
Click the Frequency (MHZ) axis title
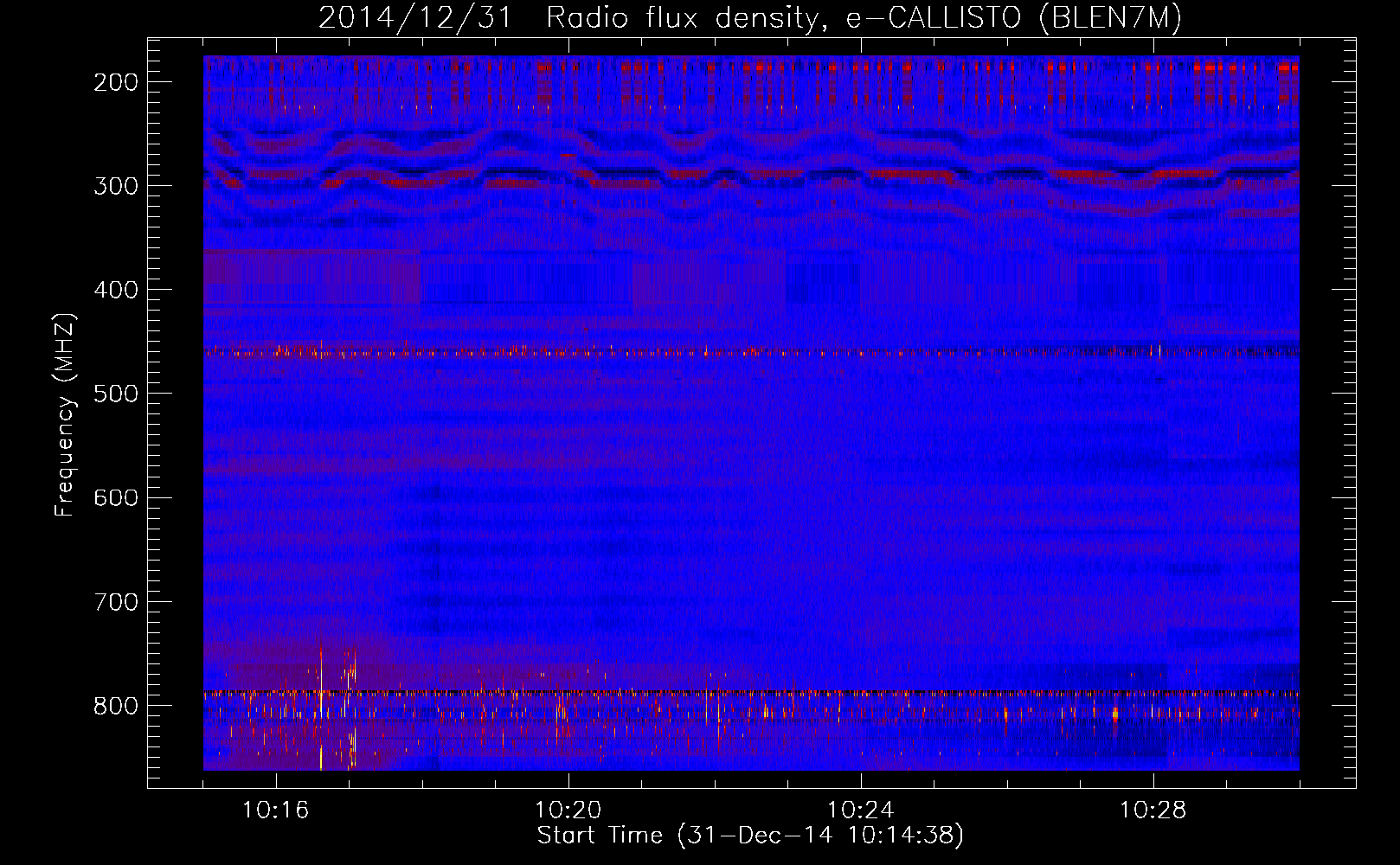click(x=66, y=414)
